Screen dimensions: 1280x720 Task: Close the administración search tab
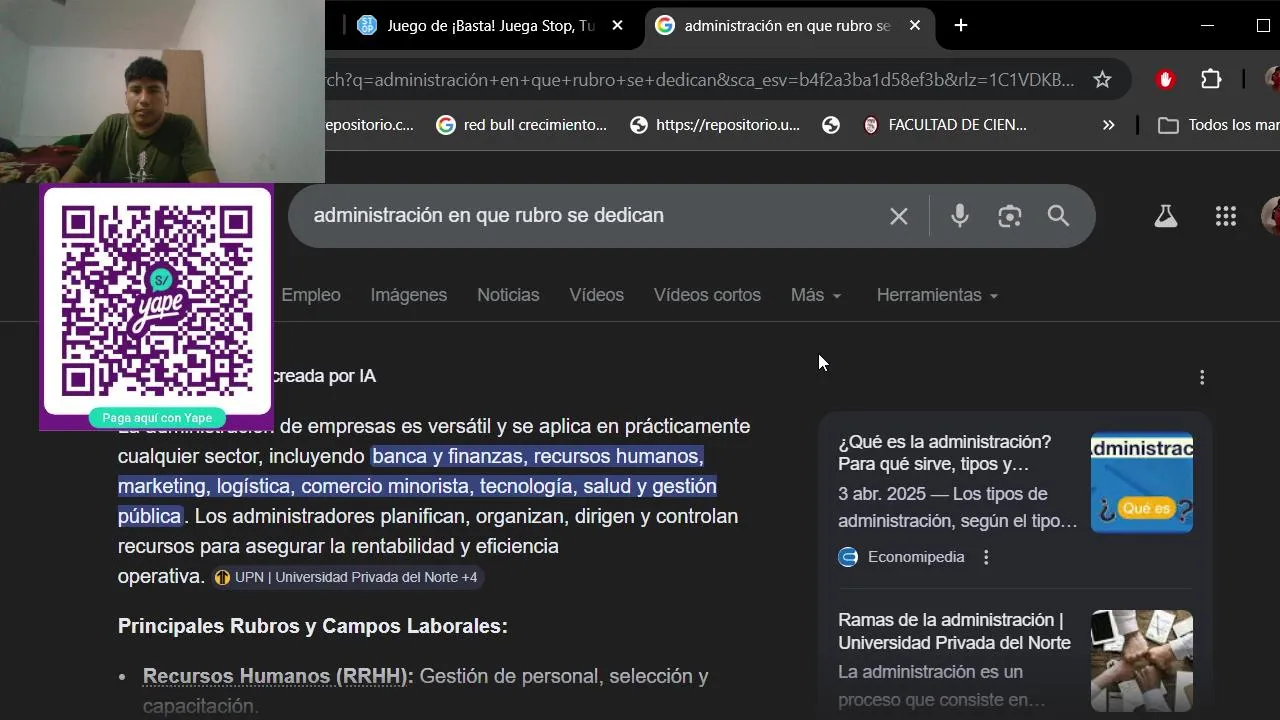(x=914, y=26)
